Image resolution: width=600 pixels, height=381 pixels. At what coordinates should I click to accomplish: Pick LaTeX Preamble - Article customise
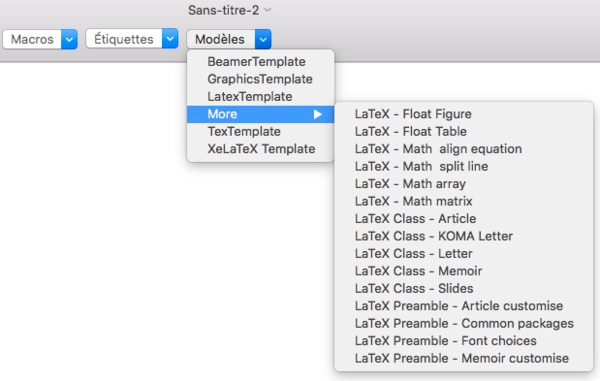point(464,306)
